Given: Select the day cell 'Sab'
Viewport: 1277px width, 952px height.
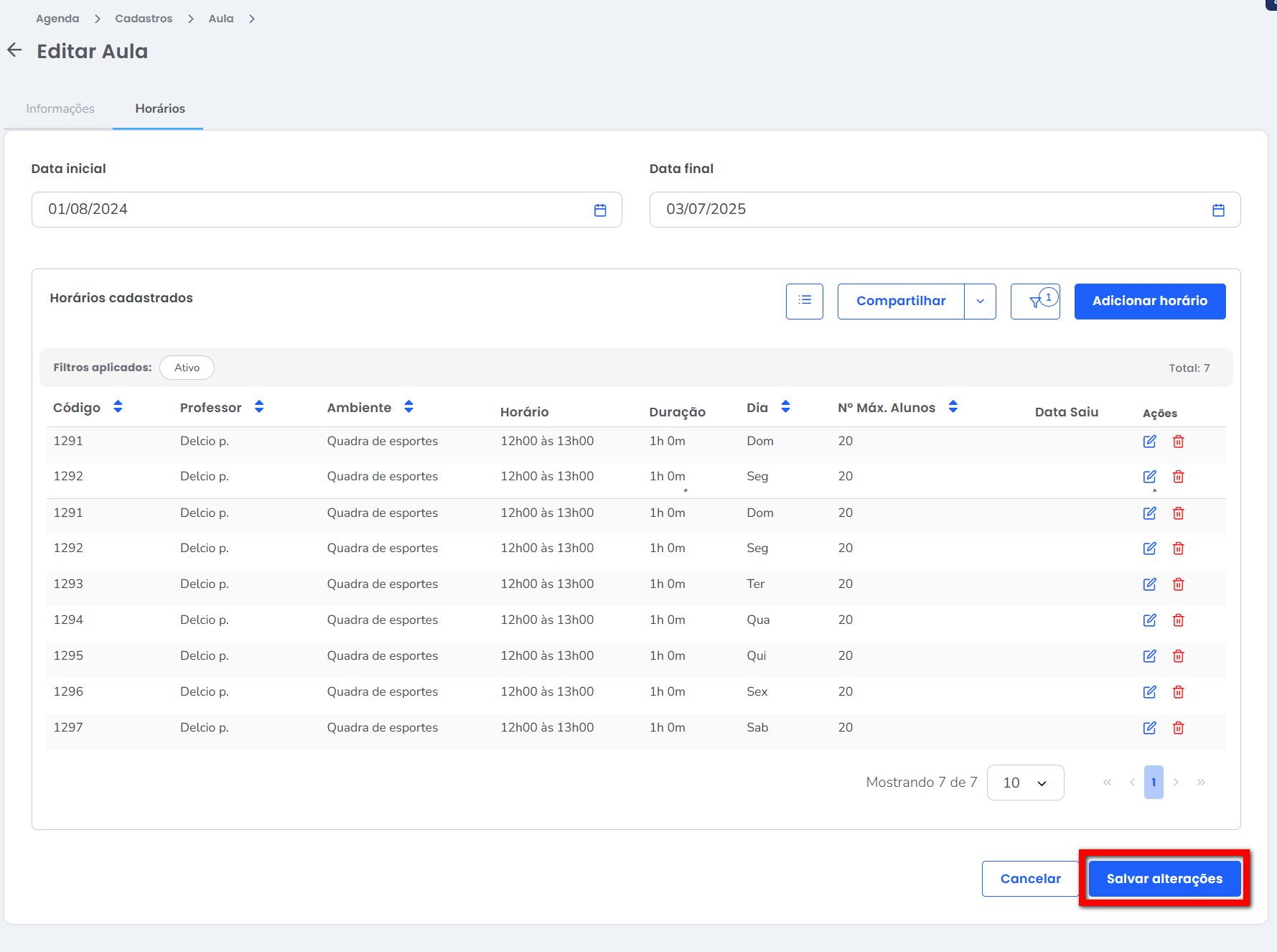Looking at the screenshot, I should 757,728.
